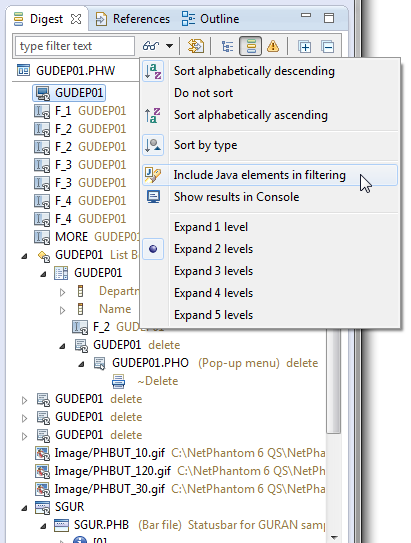Click the GUDEP01.PHO menu file icon
The image size is (411, 543).
click(x=100, y=363)
